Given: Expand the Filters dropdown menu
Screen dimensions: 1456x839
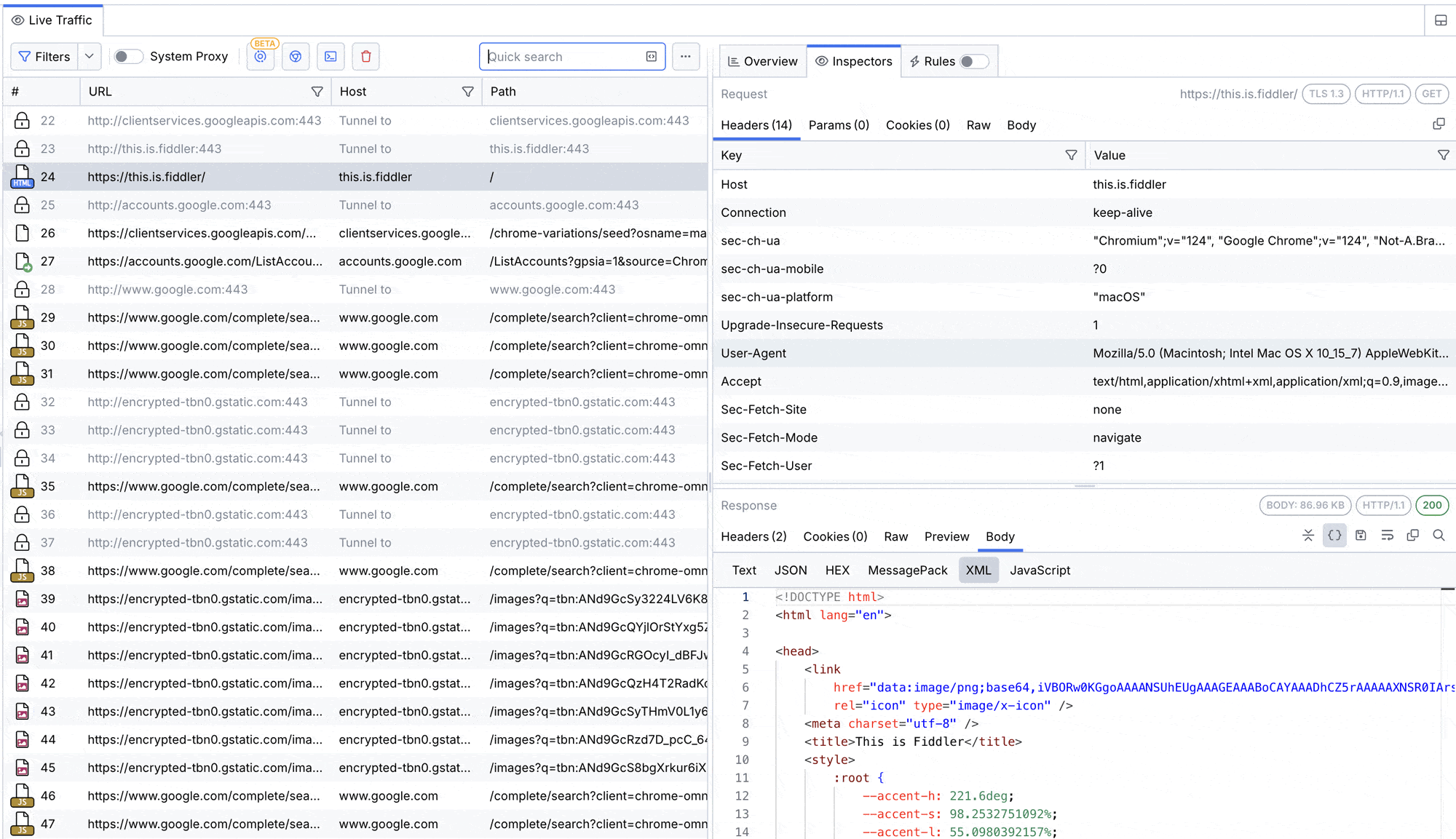Looking at the screenshot, I should (89, 56).
